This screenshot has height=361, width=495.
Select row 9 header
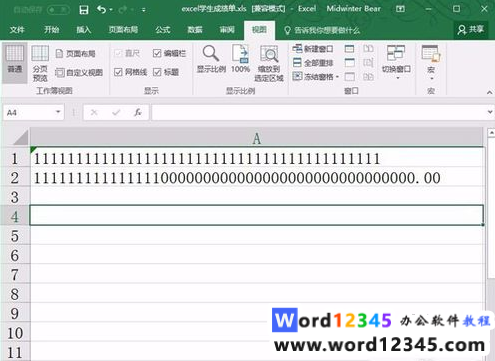tap(15, 313)
